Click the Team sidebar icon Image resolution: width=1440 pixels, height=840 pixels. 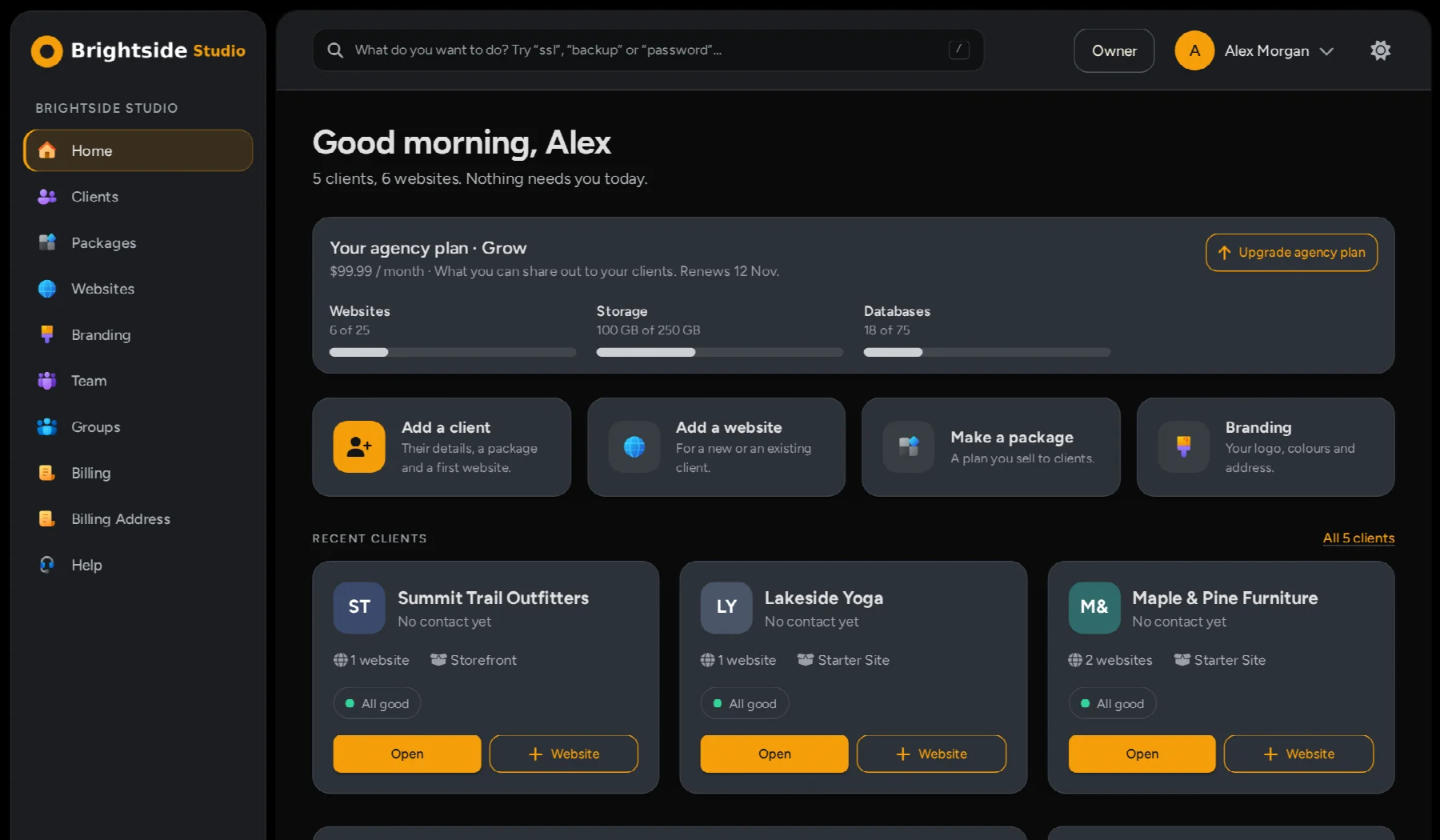pyautogui.click(x=47, y=381)
